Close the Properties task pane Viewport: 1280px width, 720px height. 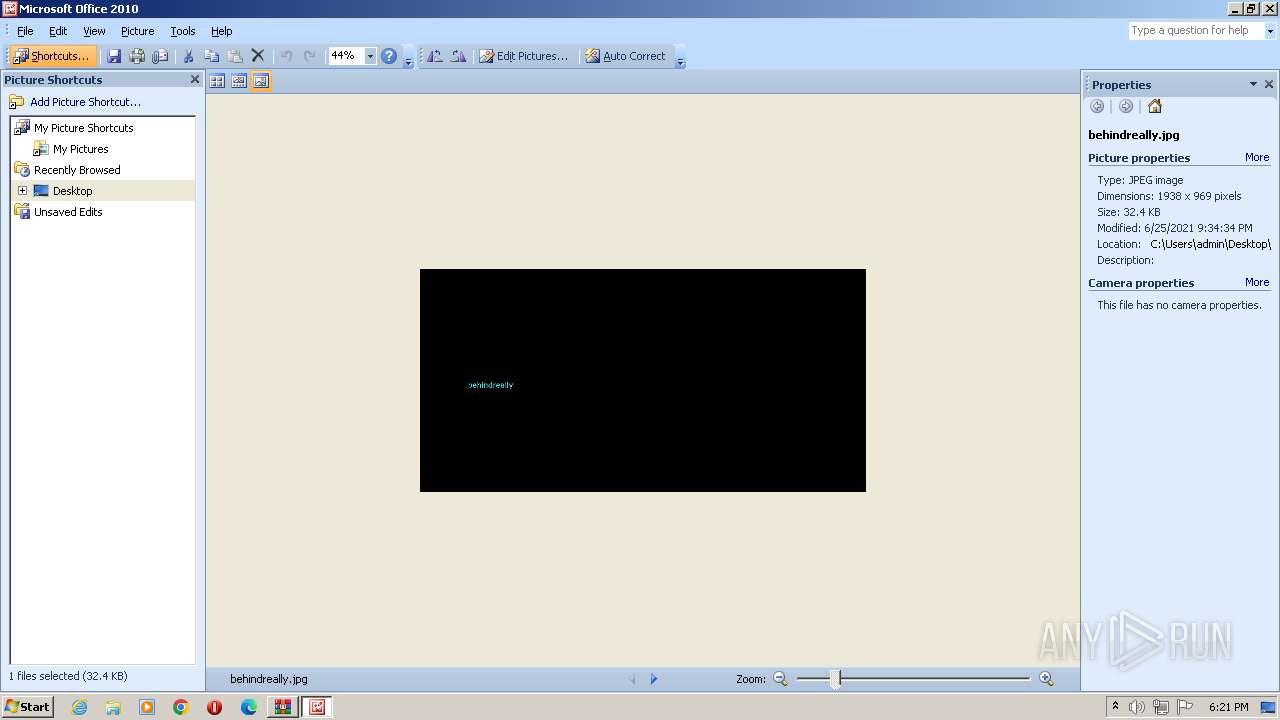(x=1269, y=84)
